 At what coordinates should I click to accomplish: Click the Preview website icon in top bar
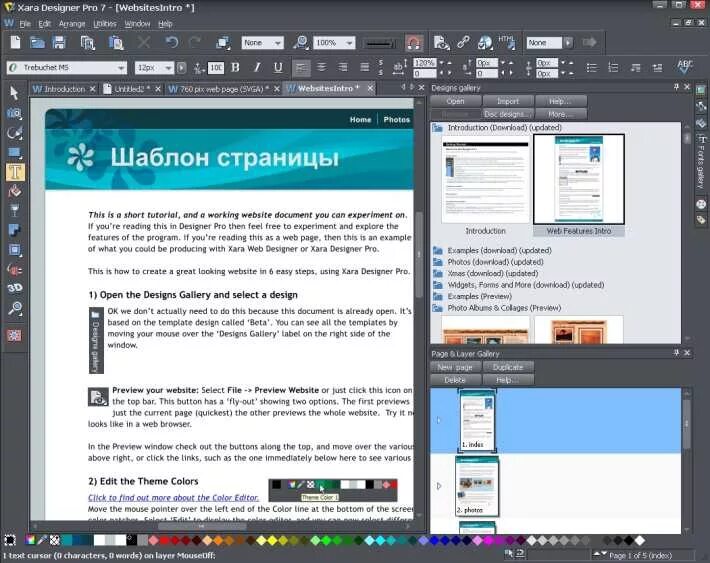click(x=441, y=43)
